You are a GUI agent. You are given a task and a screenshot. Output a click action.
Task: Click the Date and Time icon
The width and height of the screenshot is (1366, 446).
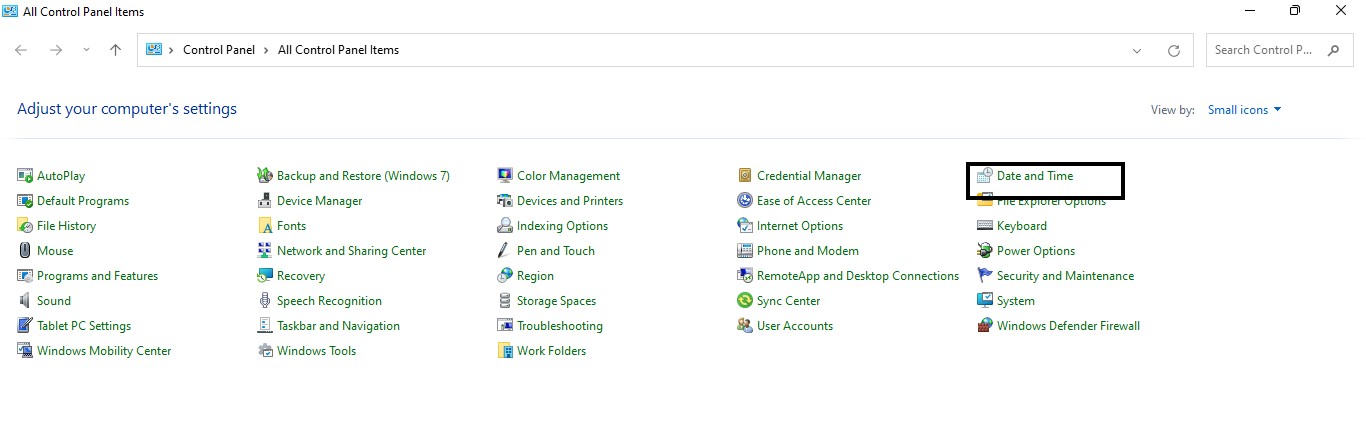985,176
